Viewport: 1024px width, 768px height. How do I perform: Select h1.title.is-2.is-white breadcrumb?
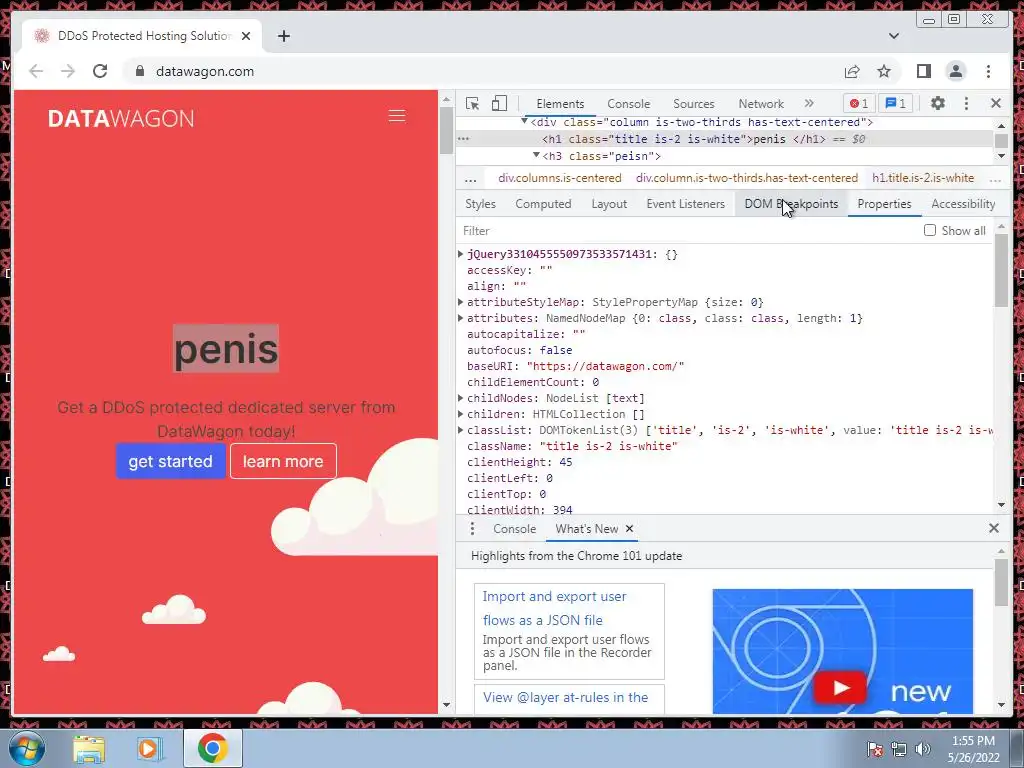923,178
